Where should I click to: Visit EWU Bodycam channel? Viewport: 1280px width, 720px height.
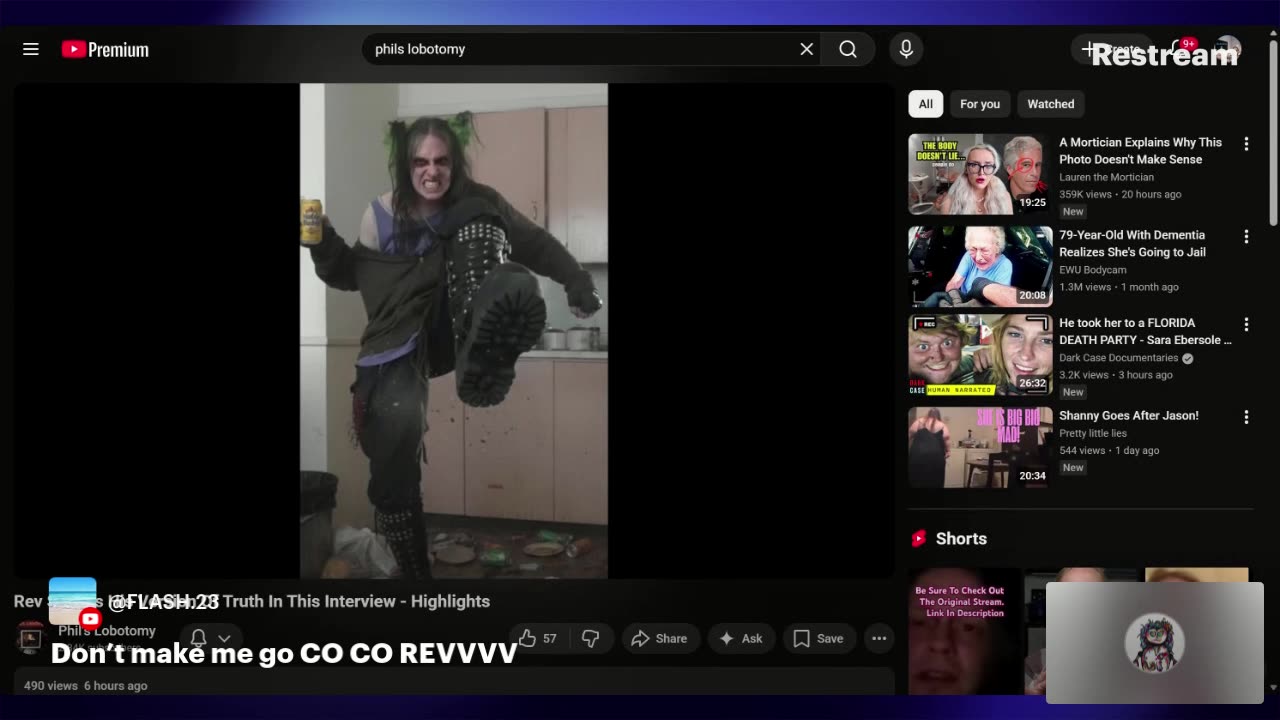click(x=1093, y=270)
